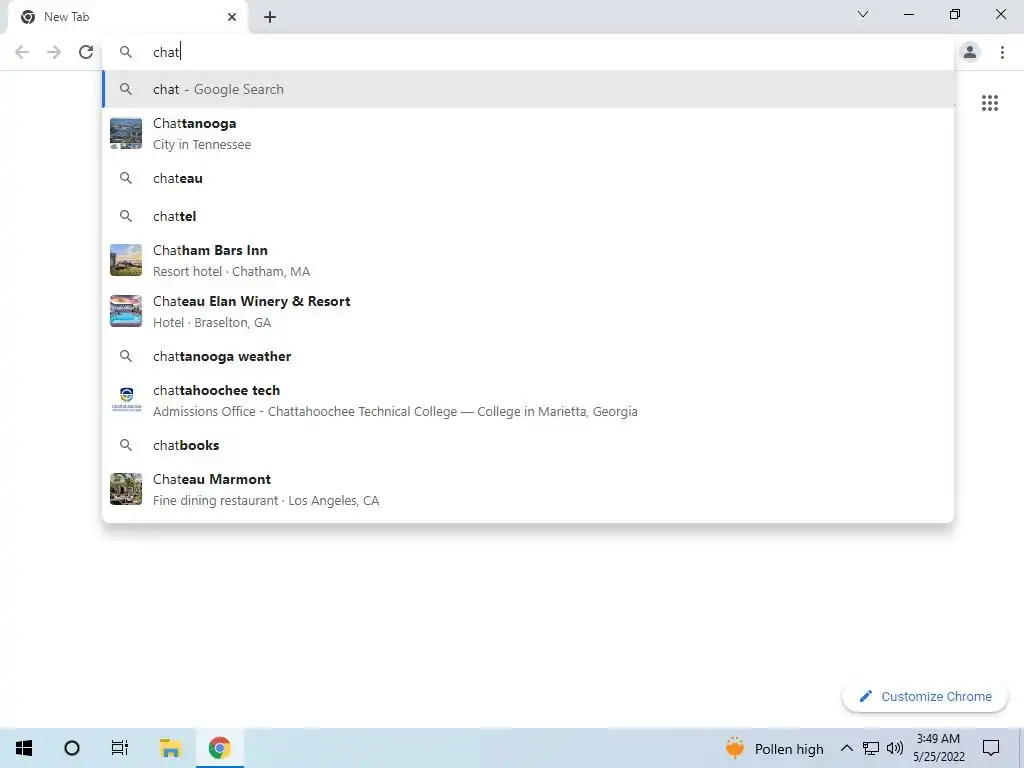
Task: Click search icon beside 'chattel'
Action: pyautogui.click(x=126, y=216)
